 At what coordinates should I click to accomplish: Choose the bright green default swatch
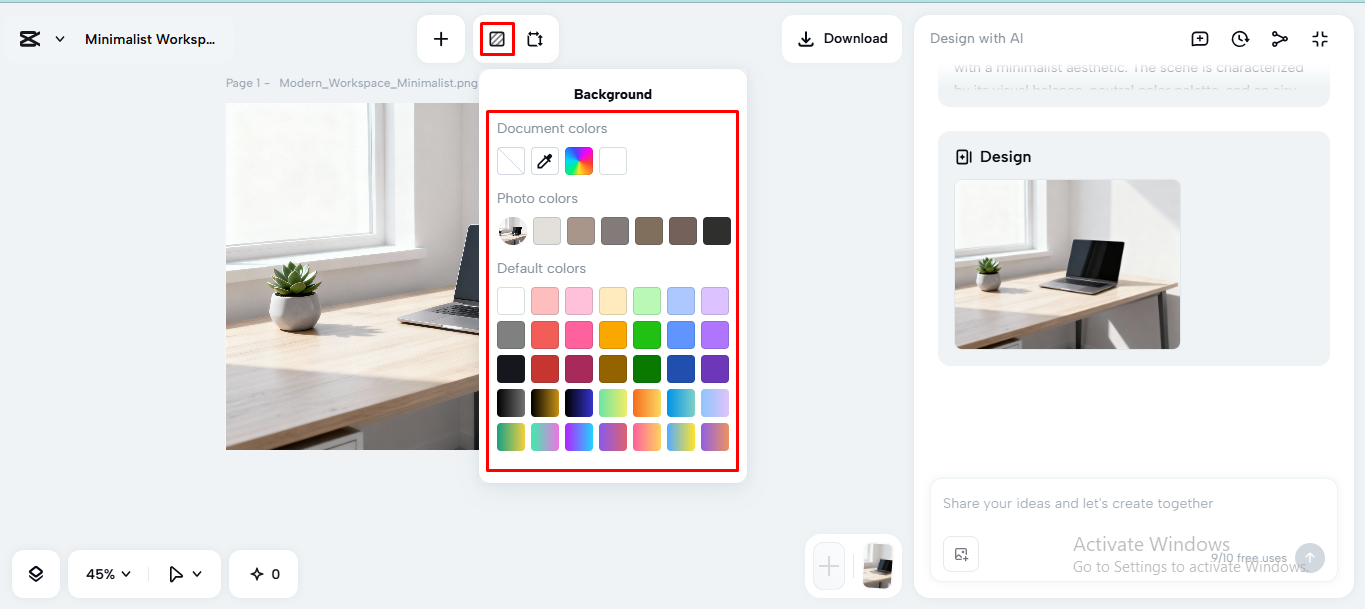tap(647, 335)
